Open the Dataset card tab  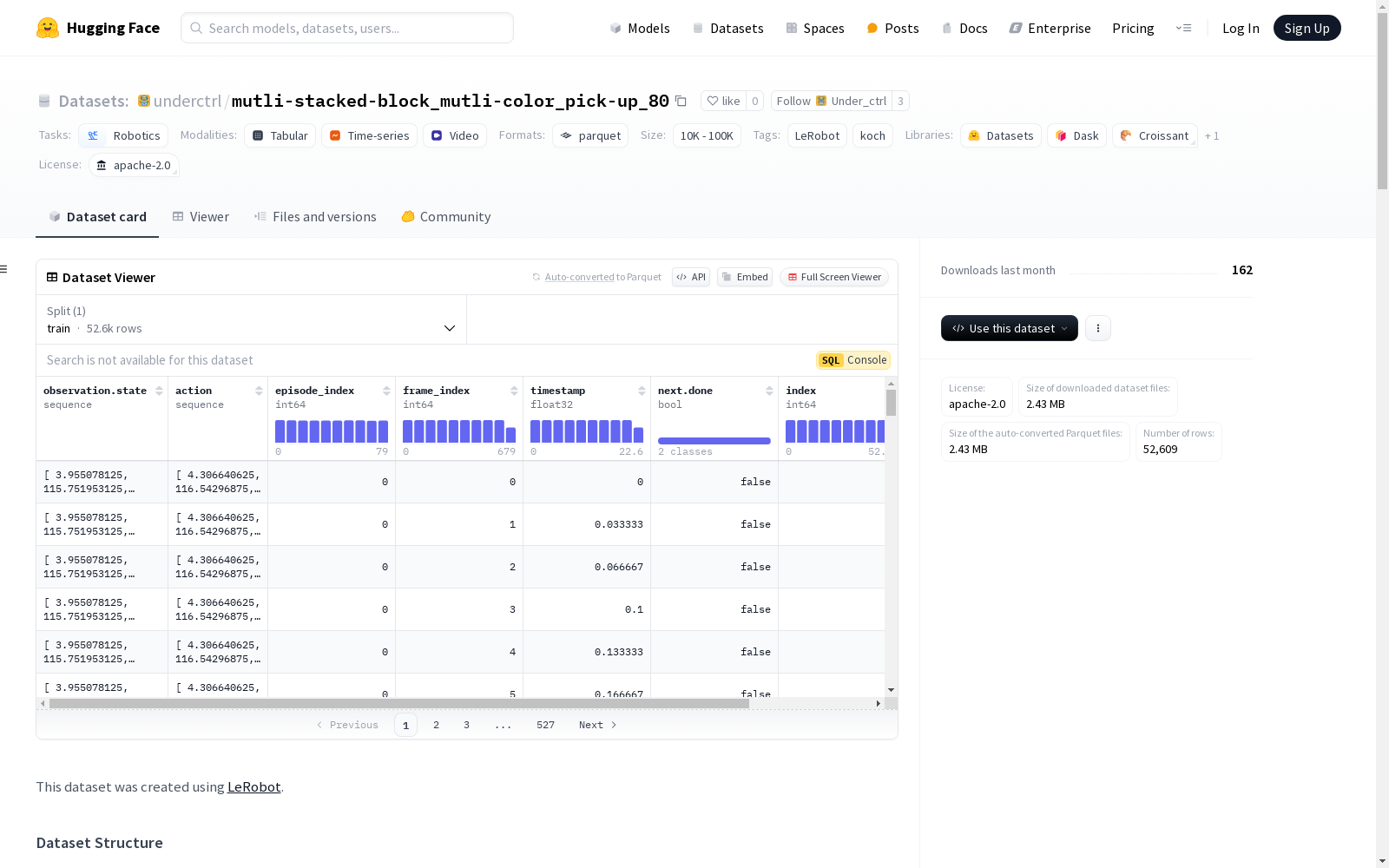(97, 217)
